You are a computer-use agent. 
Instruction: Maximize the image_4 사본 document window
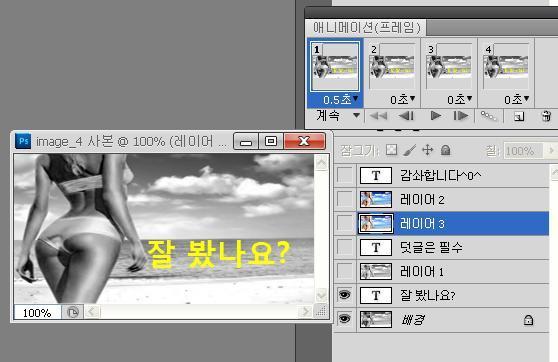click(x=271, y=141)
